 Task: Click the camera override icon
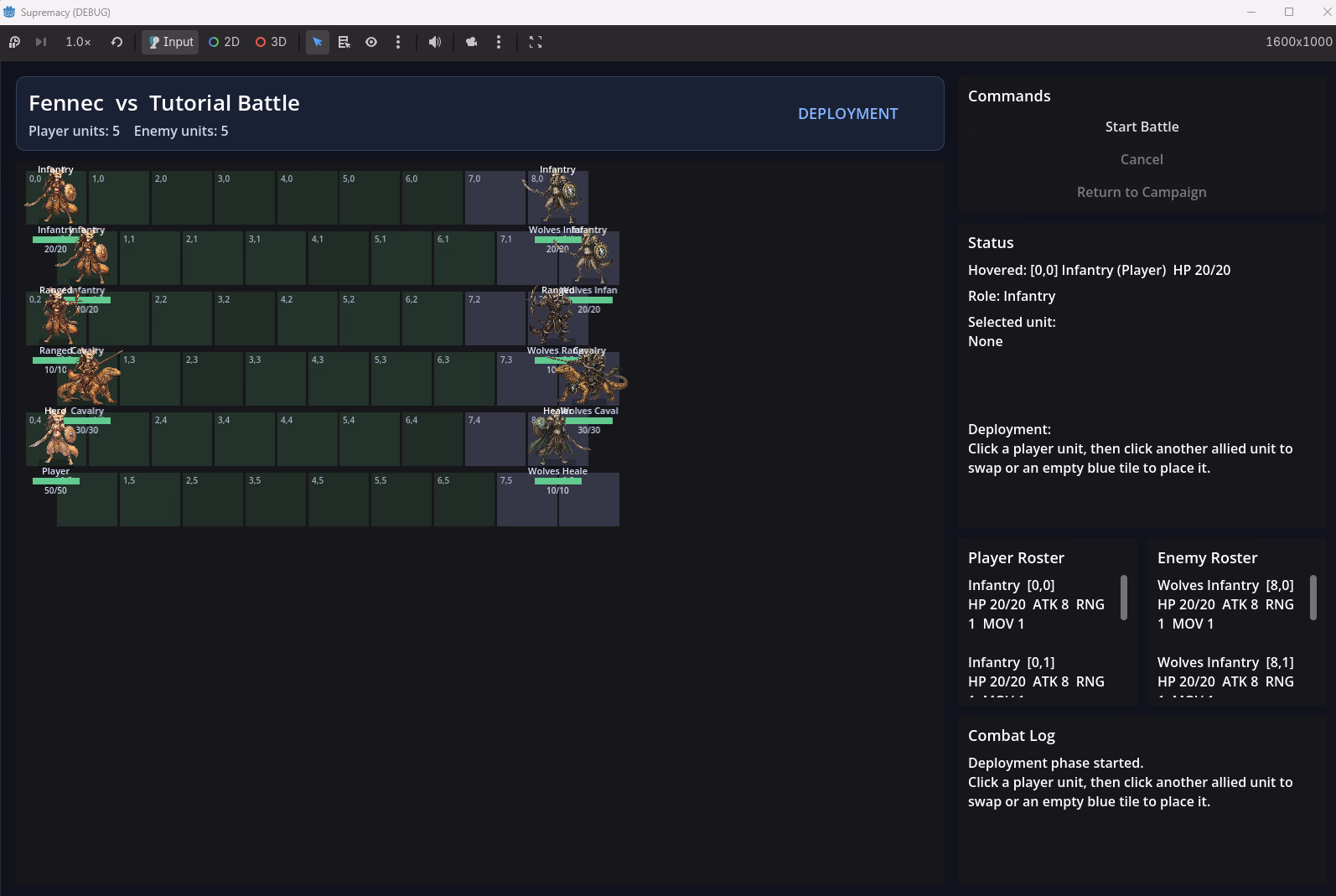(x=471, y=42)
